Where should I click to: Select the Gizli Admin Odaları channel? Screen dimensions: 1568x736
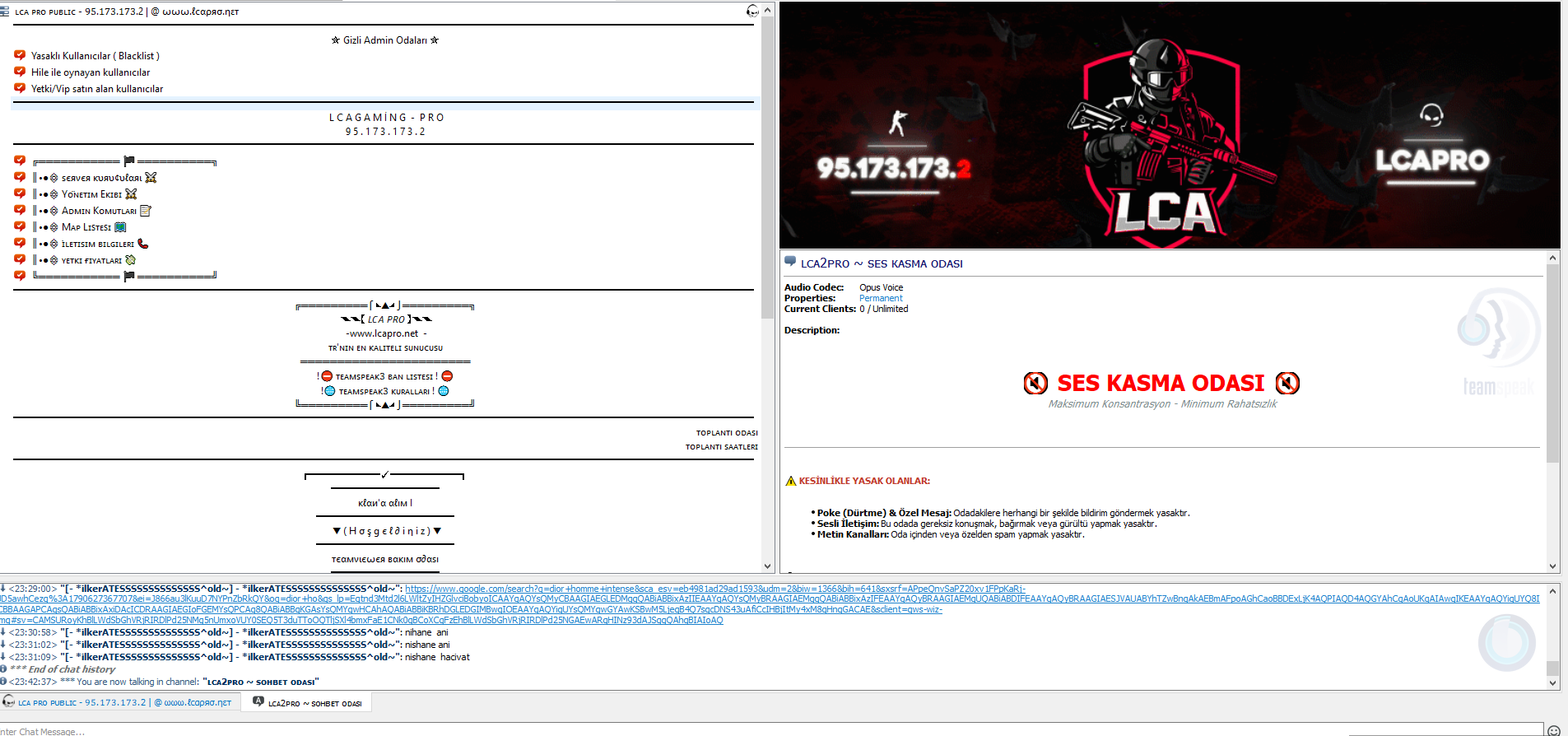pyautogui.click(x=384, y=40)
